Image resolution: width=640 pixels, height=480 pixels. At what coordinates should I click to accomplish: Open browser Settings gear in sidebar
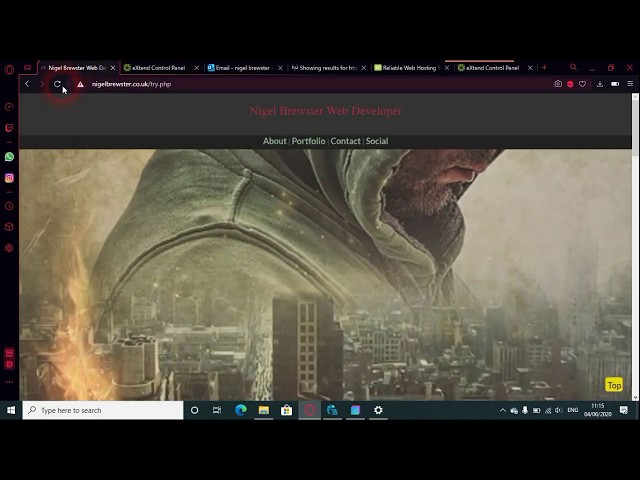[9, 248]
